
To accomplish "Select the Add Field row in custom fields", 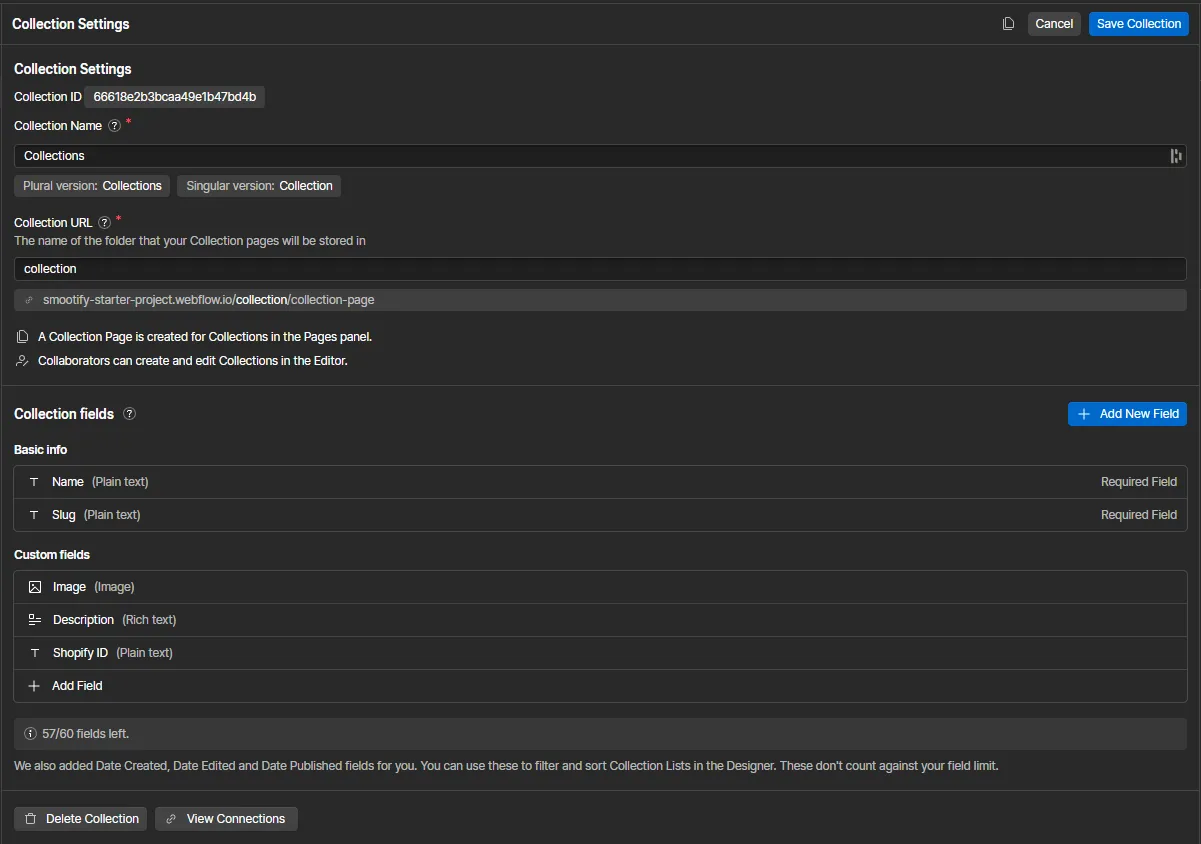I will click(x=600, y=686).
